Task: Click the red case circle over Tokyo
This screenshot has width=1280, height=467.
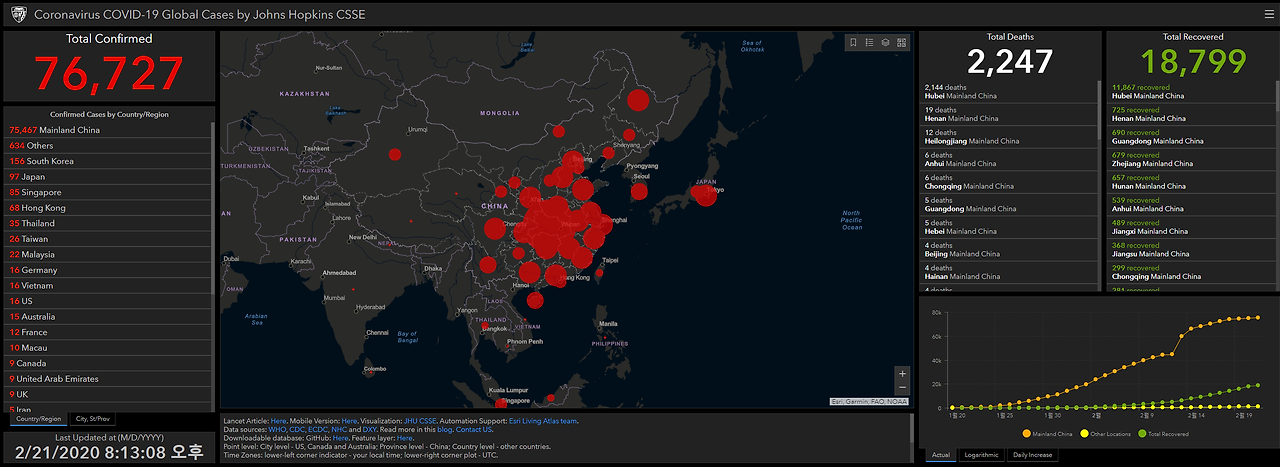Action: (x=706, y=194)
